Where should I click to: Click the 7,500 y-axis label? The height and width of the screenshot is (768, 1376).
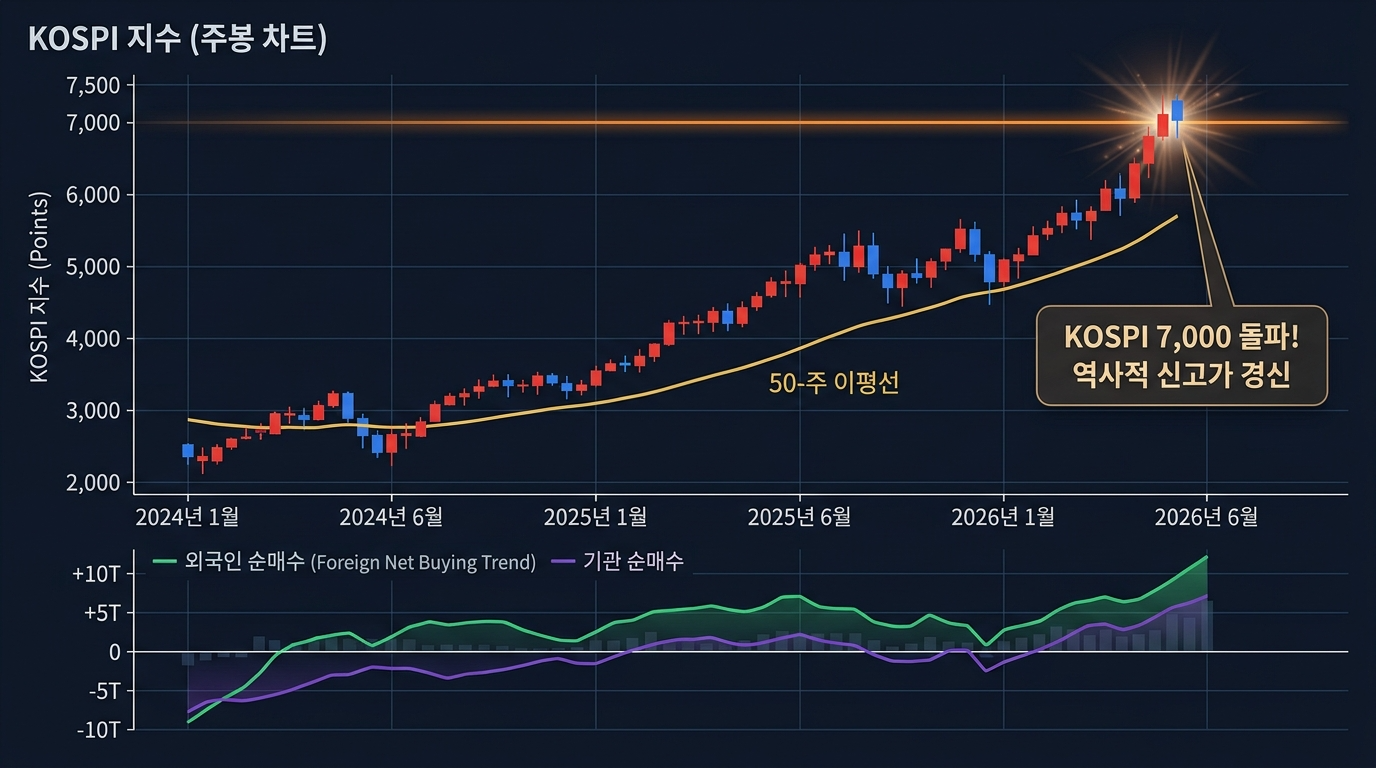92,86
